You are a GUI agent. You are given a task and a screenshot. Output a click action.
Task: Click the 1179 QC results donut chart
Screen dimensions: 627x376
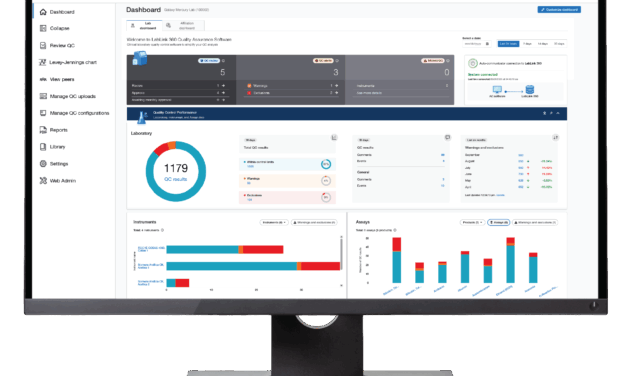(x=176, y=171)
